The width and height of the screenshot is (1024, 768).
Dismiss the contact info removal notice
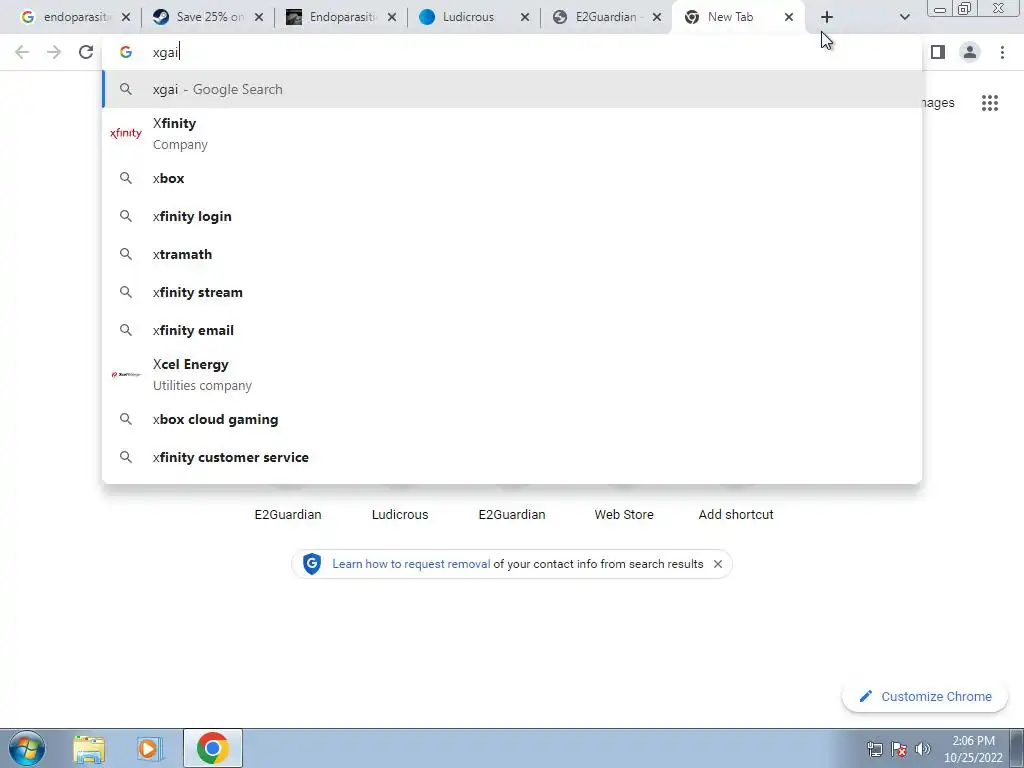point(718,564)
